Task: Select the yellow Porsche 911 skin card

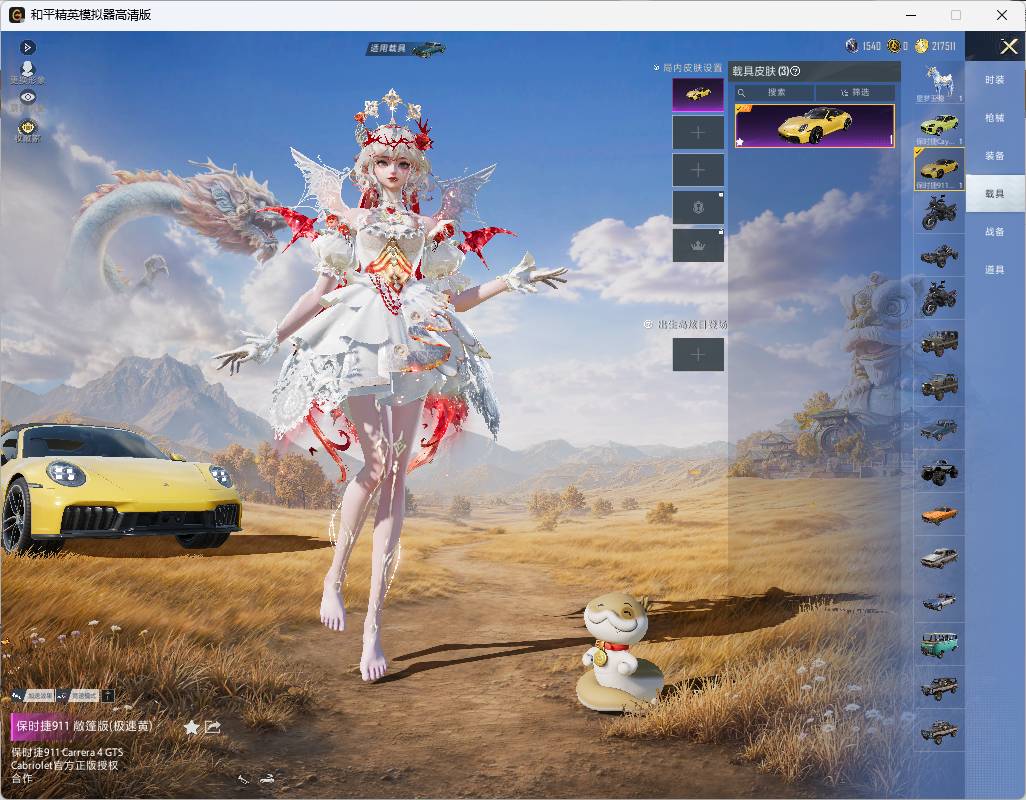Action: [815, 126]
